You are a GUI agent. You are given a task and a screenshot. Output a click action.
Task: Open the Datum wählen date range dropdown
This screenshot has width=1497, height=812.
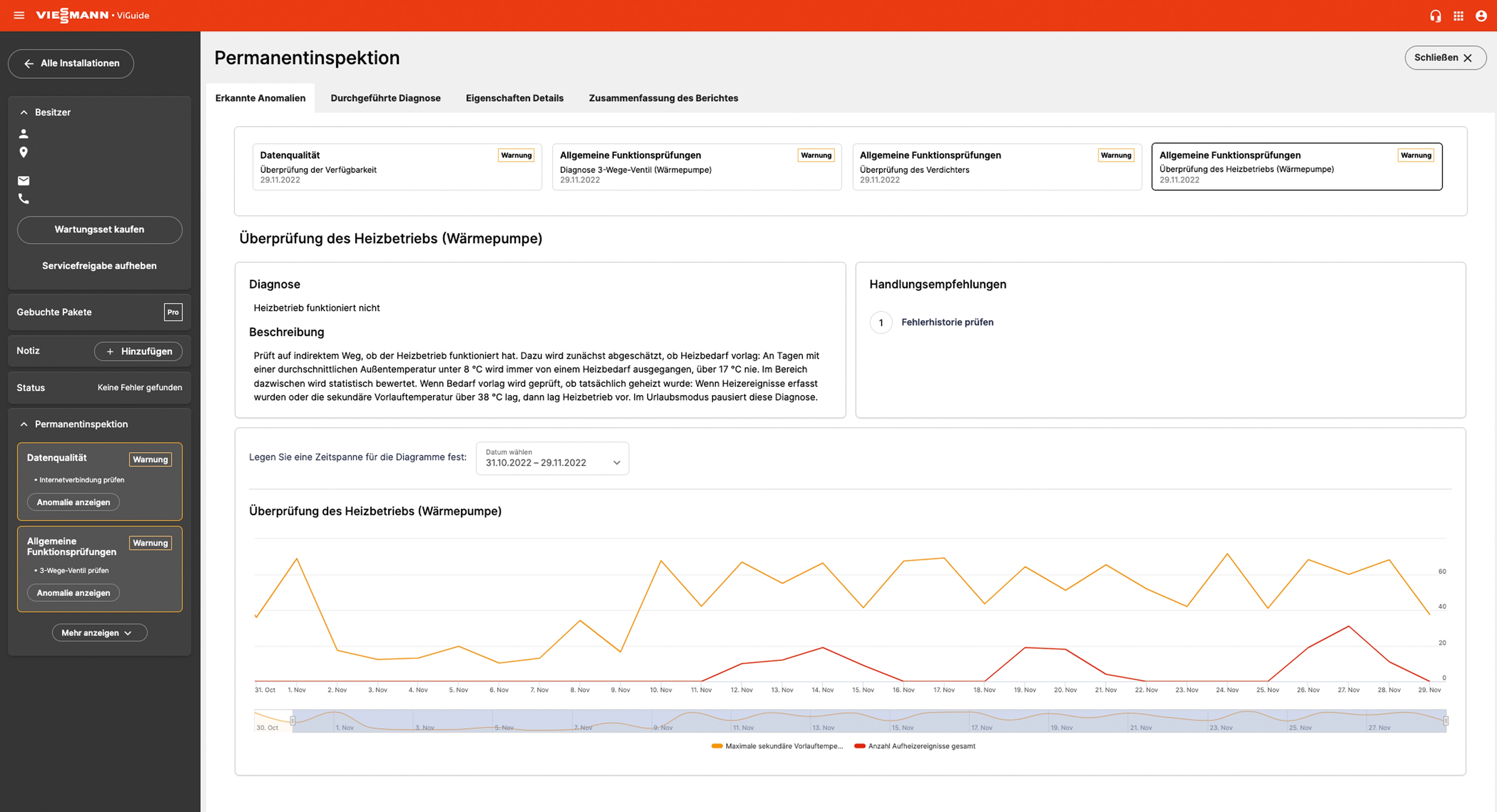tap(552, 459)
